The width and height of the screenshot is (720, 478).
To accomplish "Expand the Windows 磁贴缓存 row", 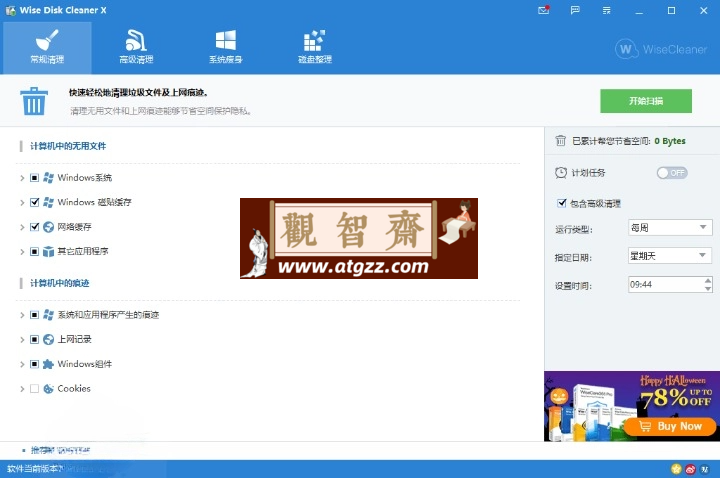I will tap(22, 202).
